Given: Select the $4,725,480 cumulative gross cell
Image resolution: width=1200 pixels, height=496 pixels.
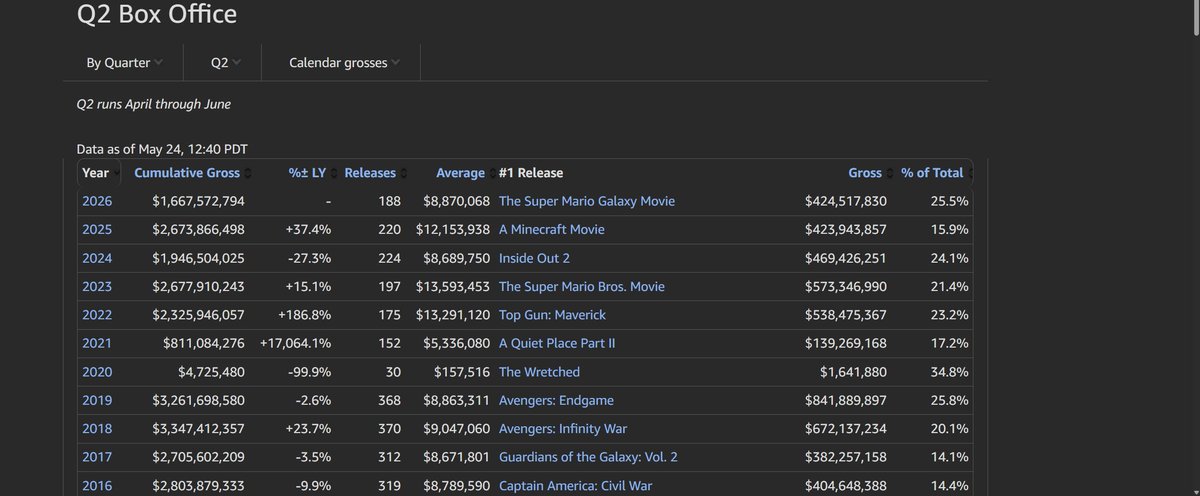Looking at the screenshot, I should pos(212,372).
